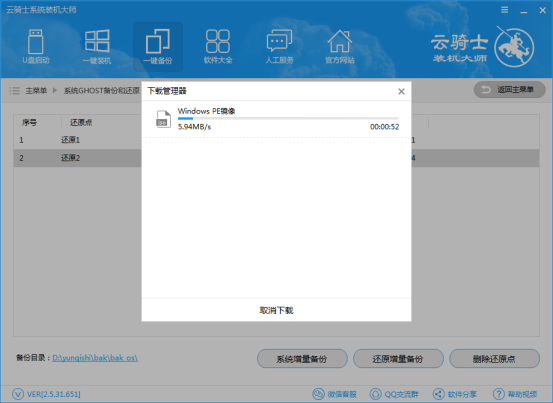Click the Windows PE镜像 title text
The height and width of the screenshot is (403, 553).
(x=206, y=111)
